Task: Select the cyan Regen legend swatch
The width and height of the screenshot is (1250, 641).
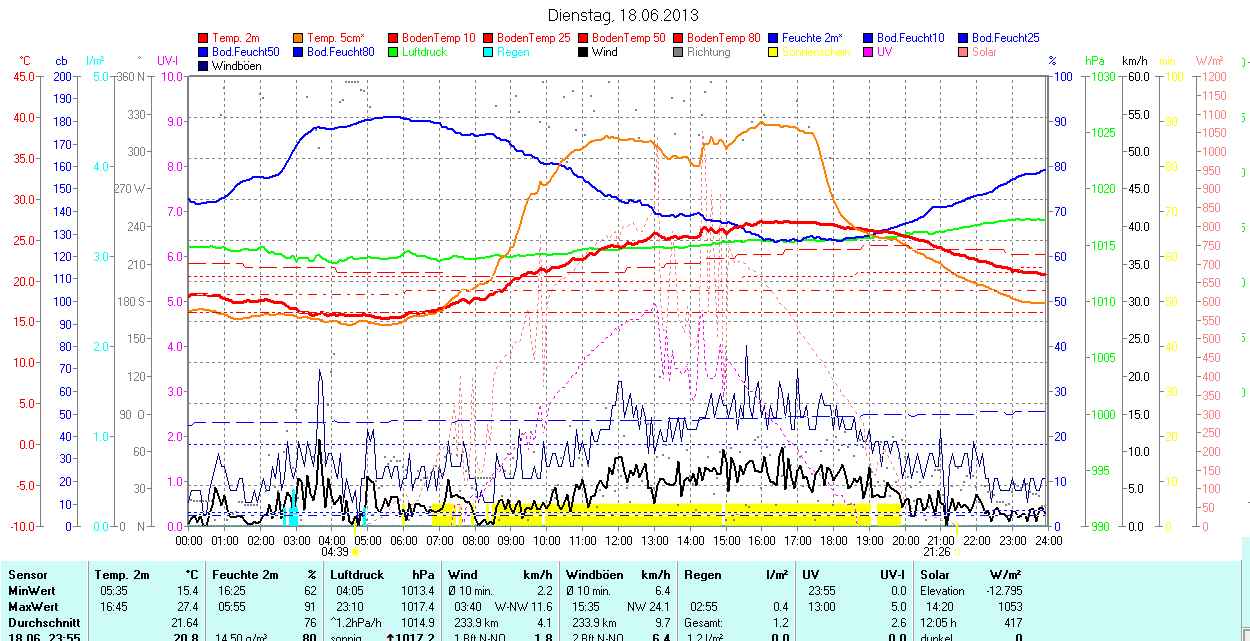Action: click(488, 52)
